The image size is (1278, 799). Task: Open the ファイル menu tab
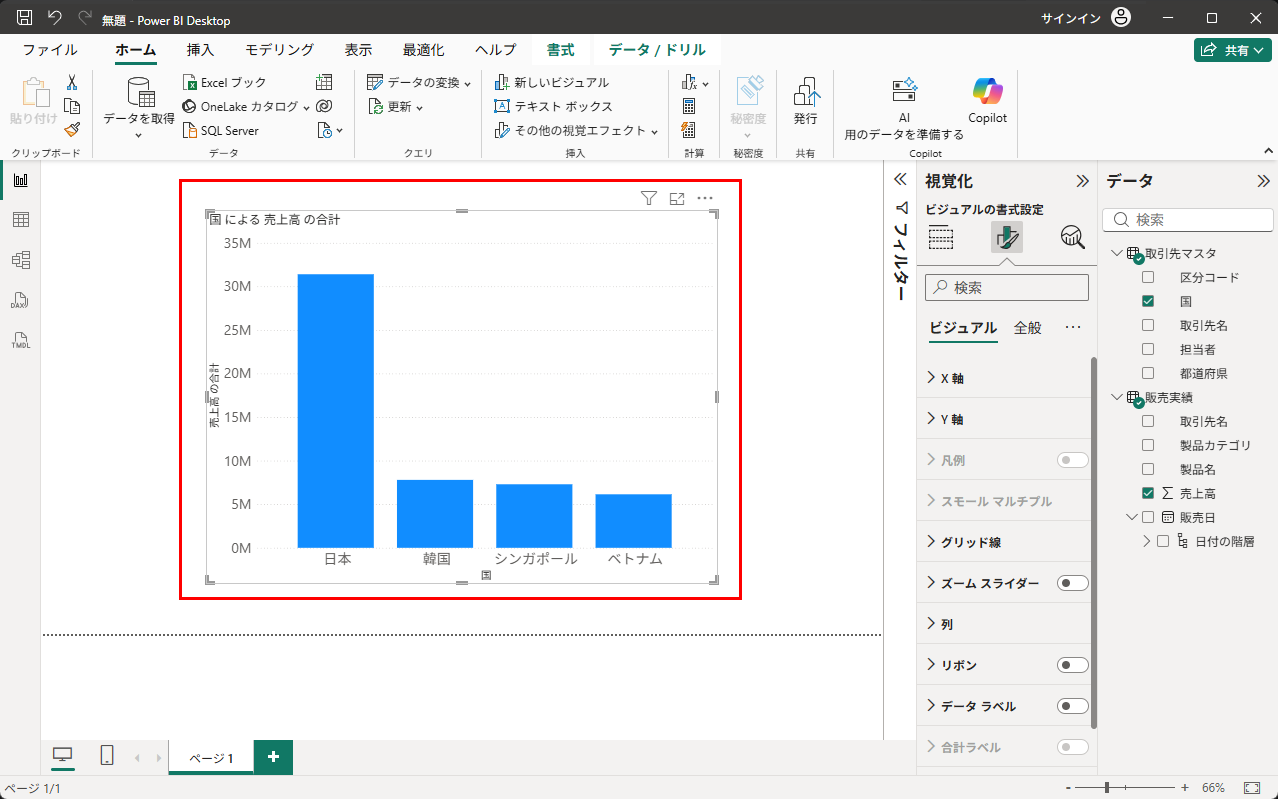click(x=50, y=50)
